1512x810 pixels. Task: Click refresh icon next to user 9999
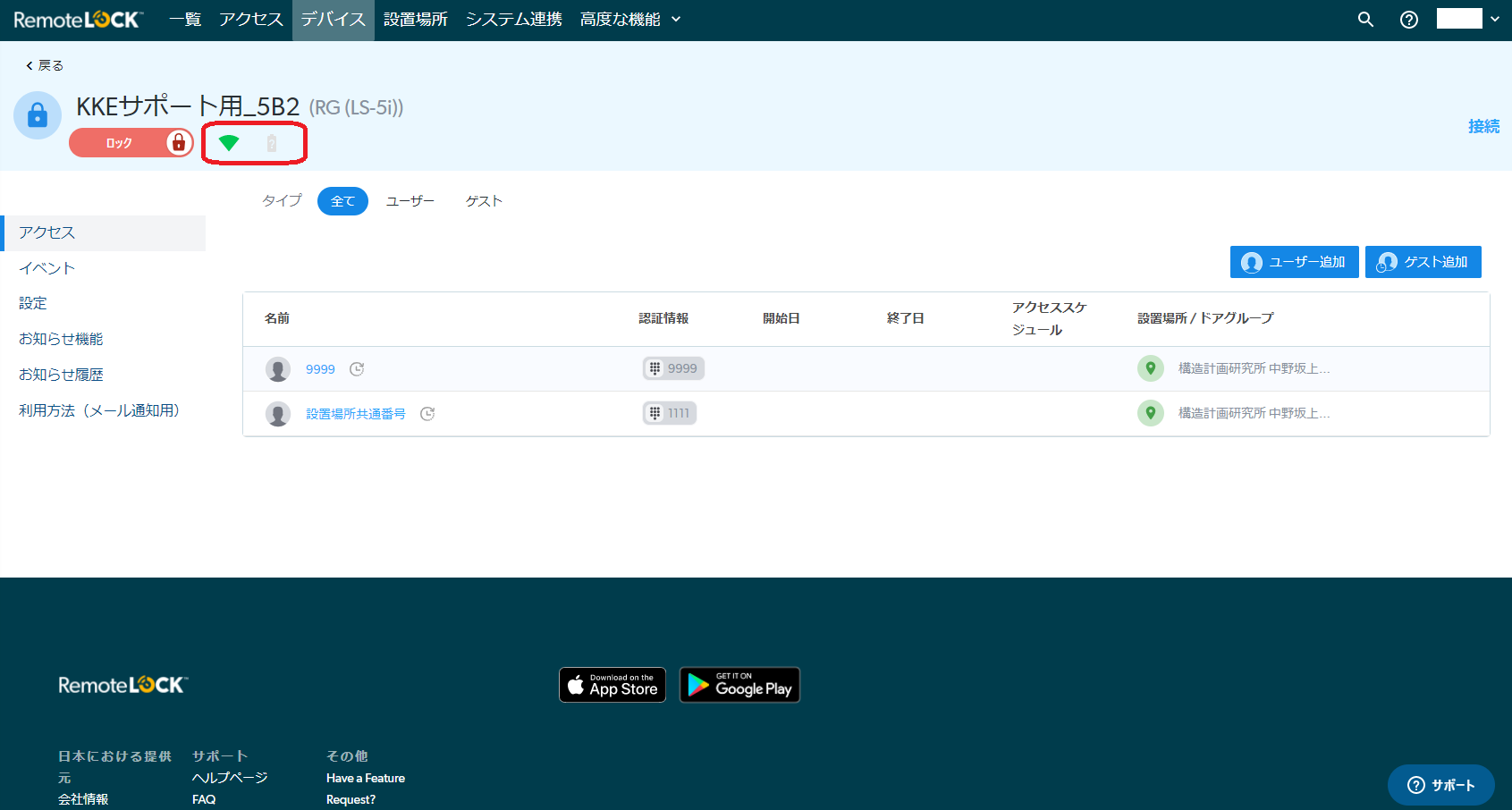pos(357,369)
